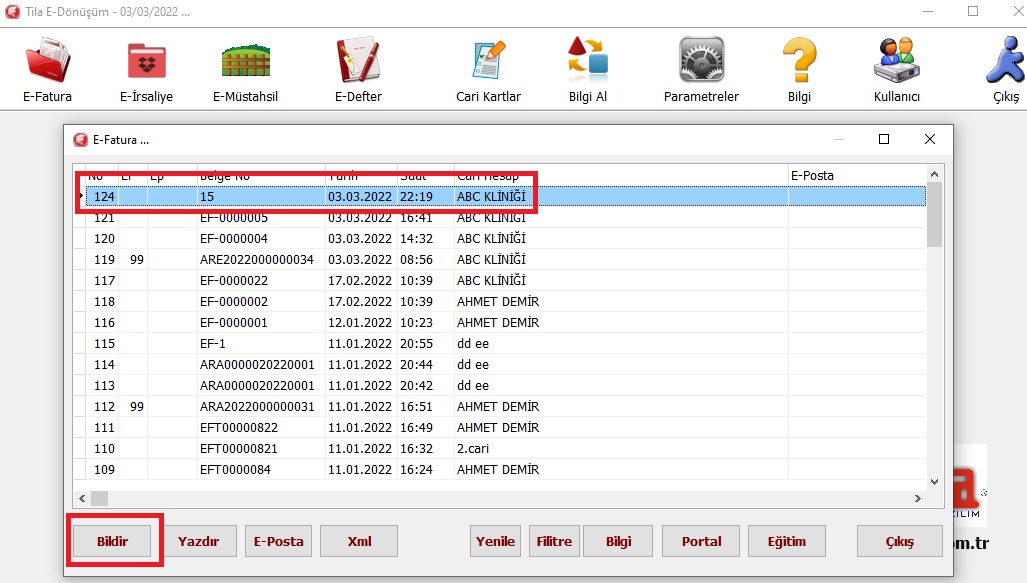Click the yellow question mark Bilgi icon
1027x583 pixels.
pos(799,60)
